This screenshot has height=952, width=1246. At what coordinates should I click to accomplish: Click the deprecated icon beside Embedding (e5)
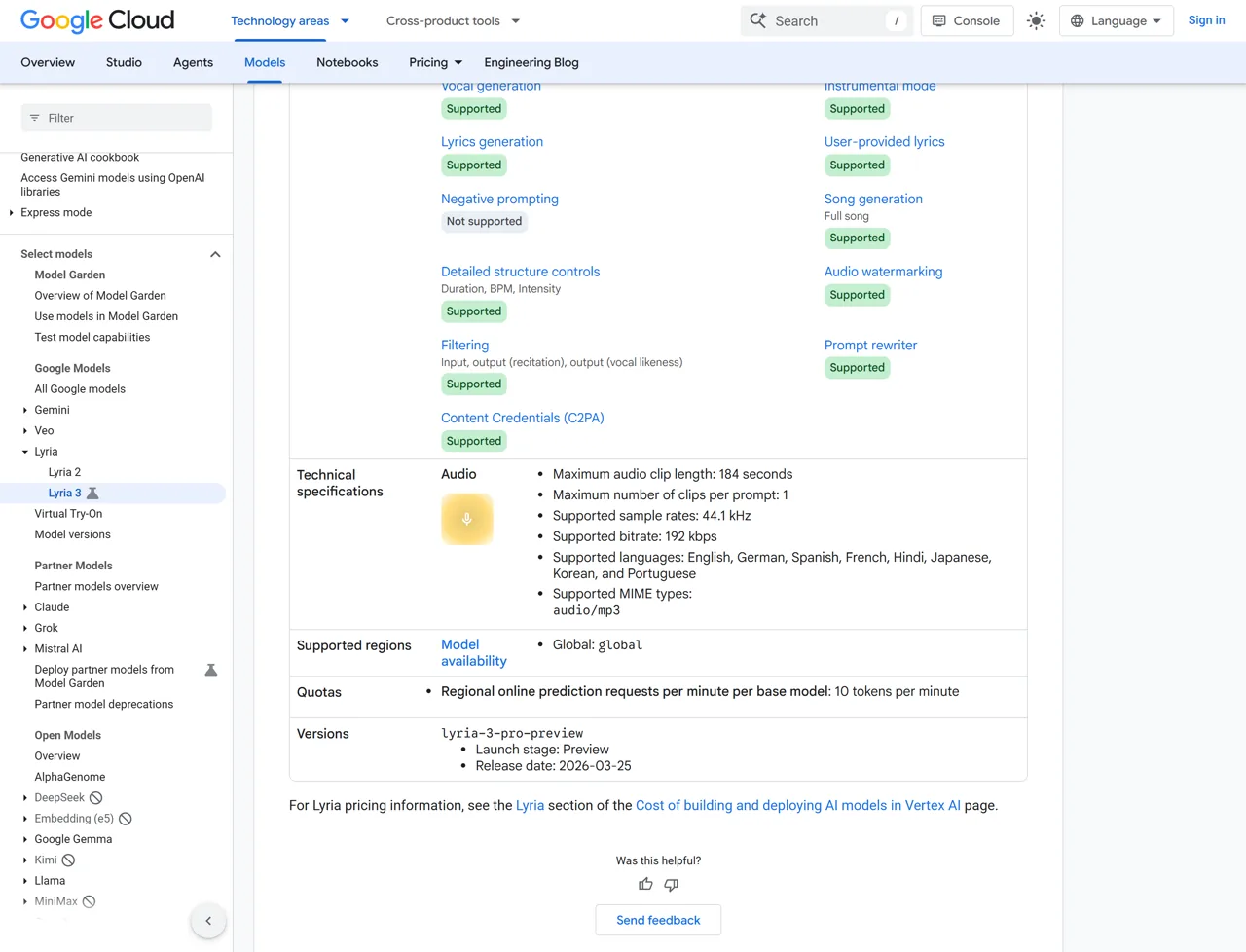[126, 819]
